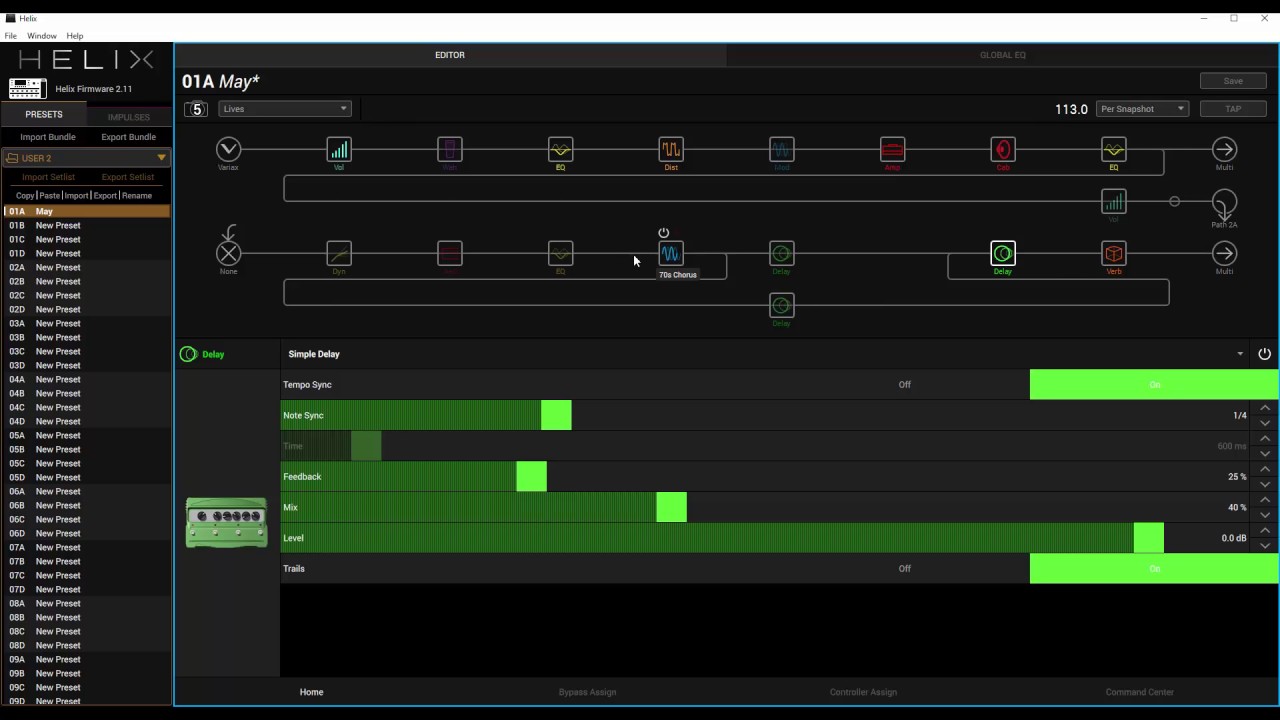Click the snapshot camera icon numbered 5
This screenshot has width=1280, height=720.
point(196,109)
